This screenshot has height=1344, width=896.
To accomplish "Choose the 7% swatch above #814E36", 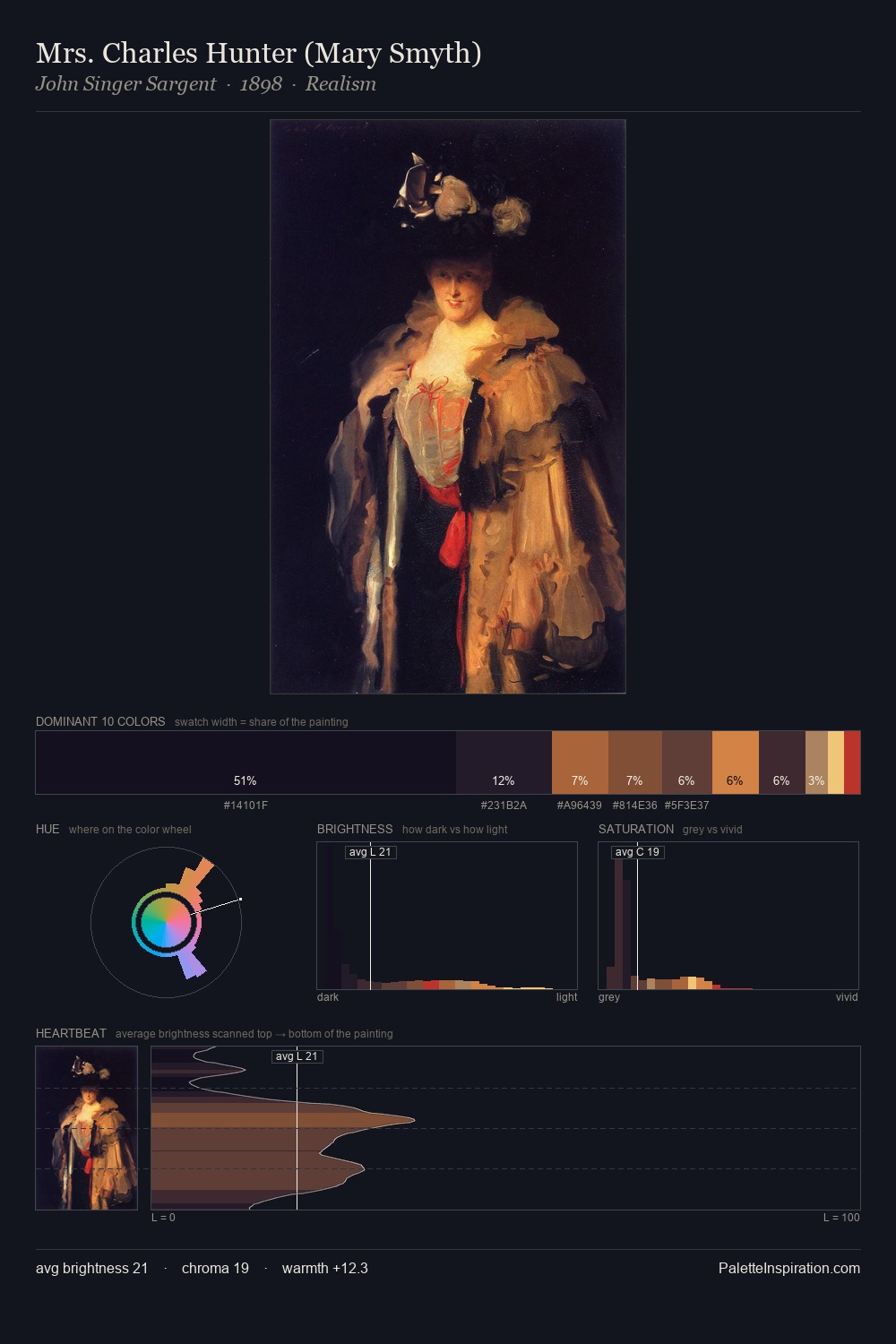I will (x=635, y=762).
